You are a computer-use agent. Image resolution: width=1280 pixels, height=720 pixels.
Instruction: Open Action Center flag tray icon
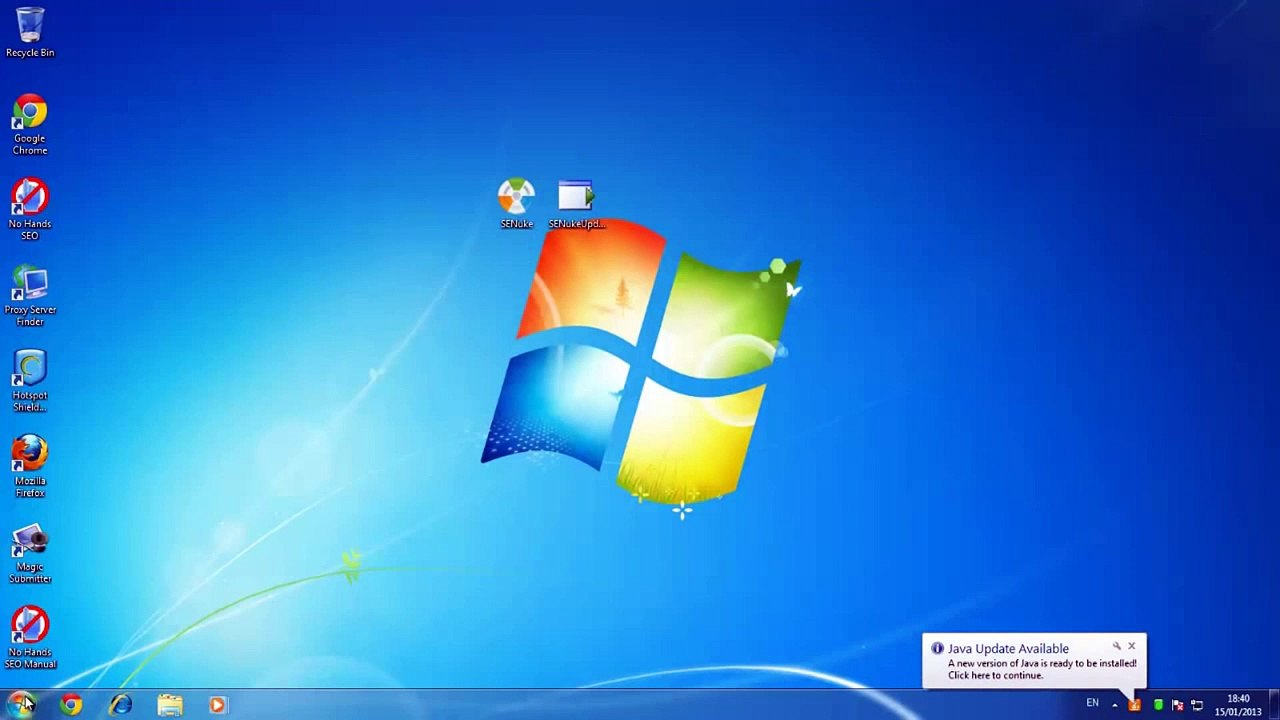[1178, 705]
